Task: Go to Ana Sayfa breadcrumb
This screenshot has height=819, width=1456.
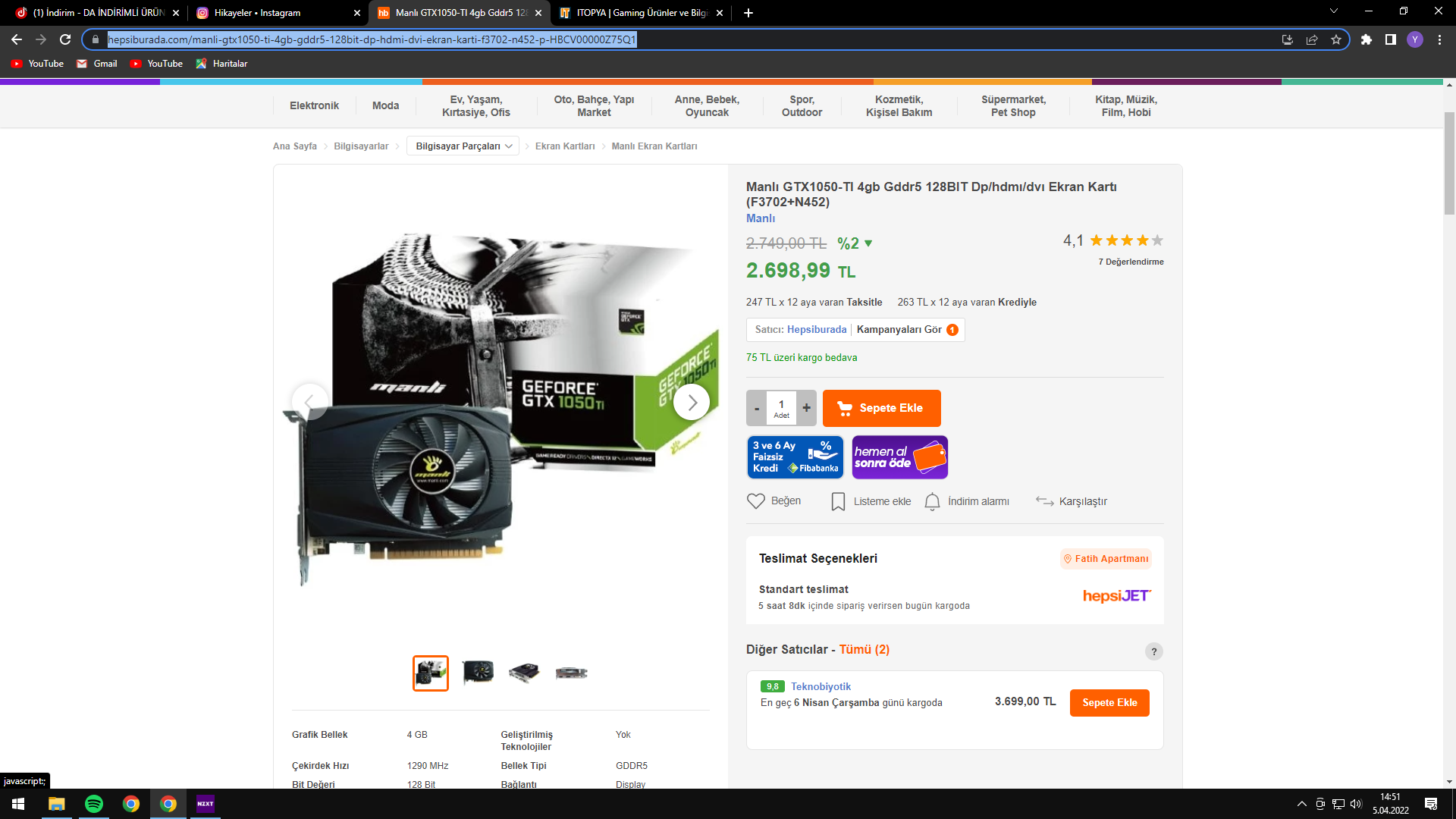Action: coord(295,146)
